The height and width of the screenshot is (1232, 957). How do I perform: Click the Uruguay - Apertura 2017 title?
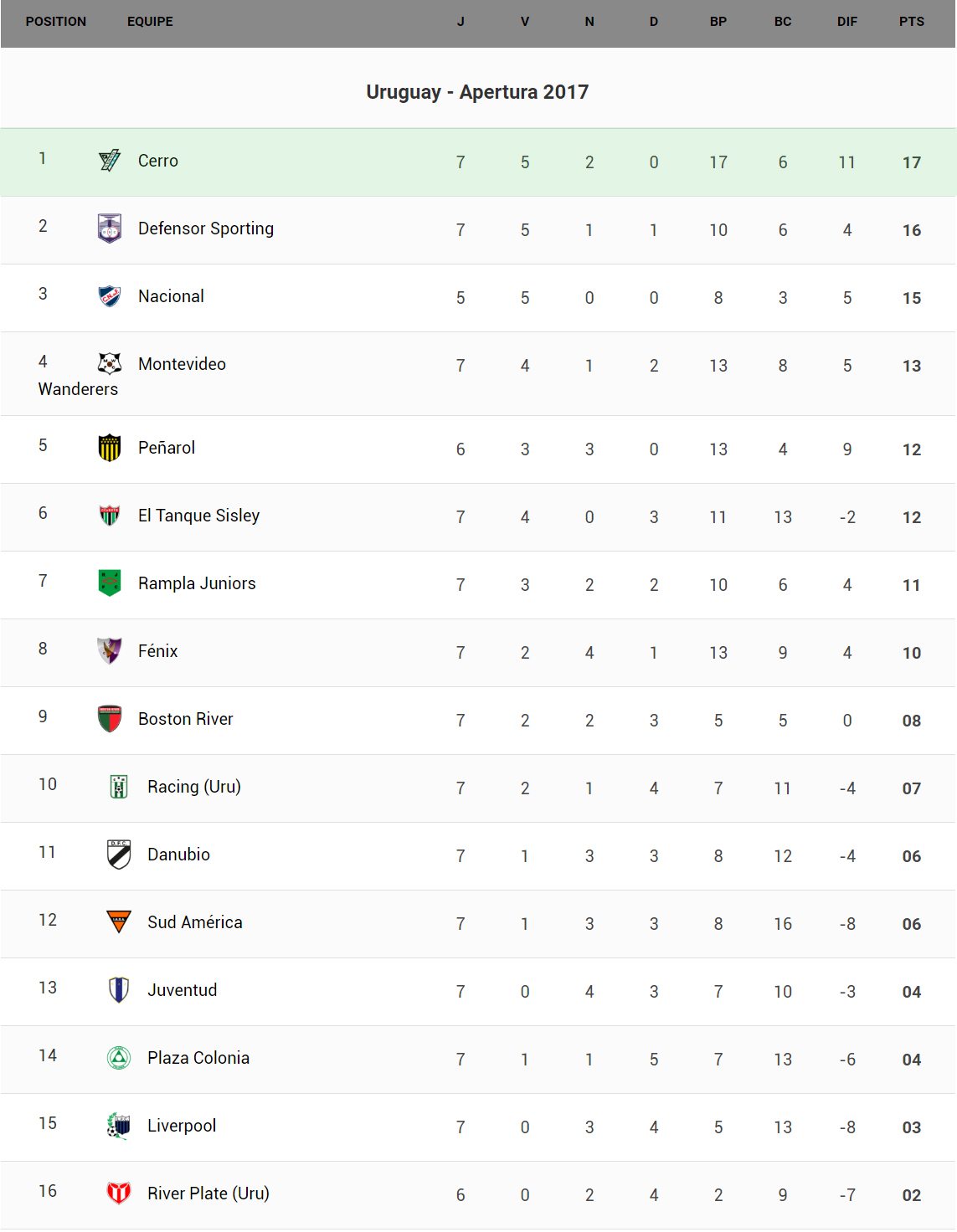tap(477, 92)
